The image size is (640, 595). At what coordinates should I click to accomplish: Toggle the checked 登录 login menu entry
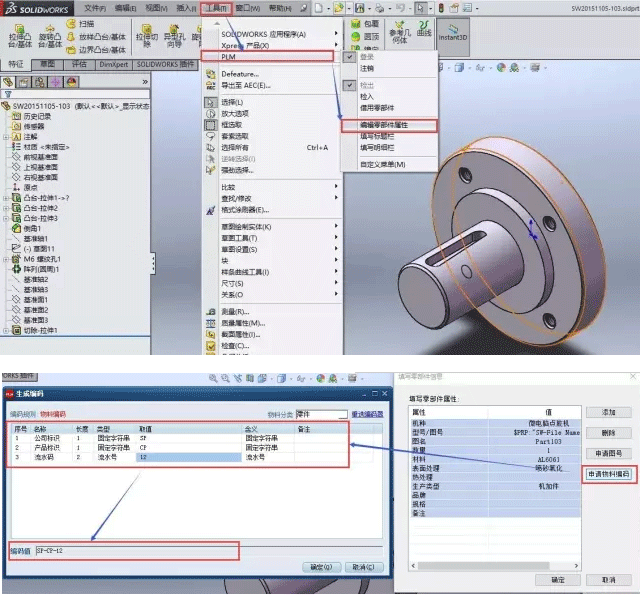point(366,58)
